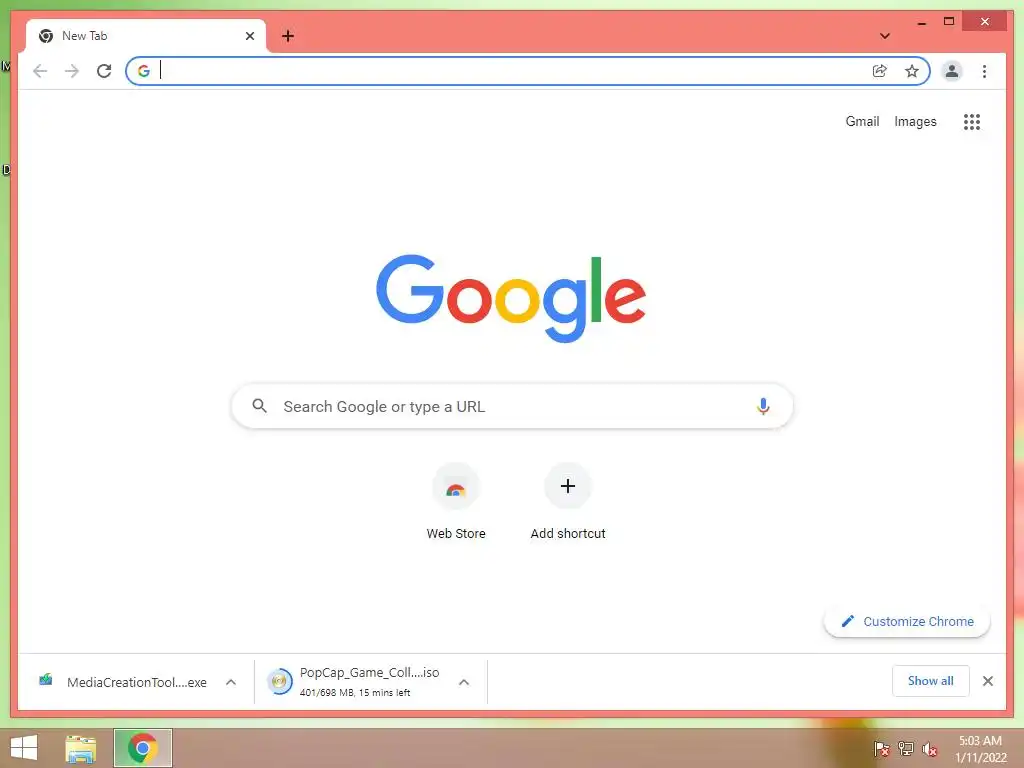1024x768 pixels.
Task: Click the MediaCreationTool....exe download item
Action: coord(136,682)
